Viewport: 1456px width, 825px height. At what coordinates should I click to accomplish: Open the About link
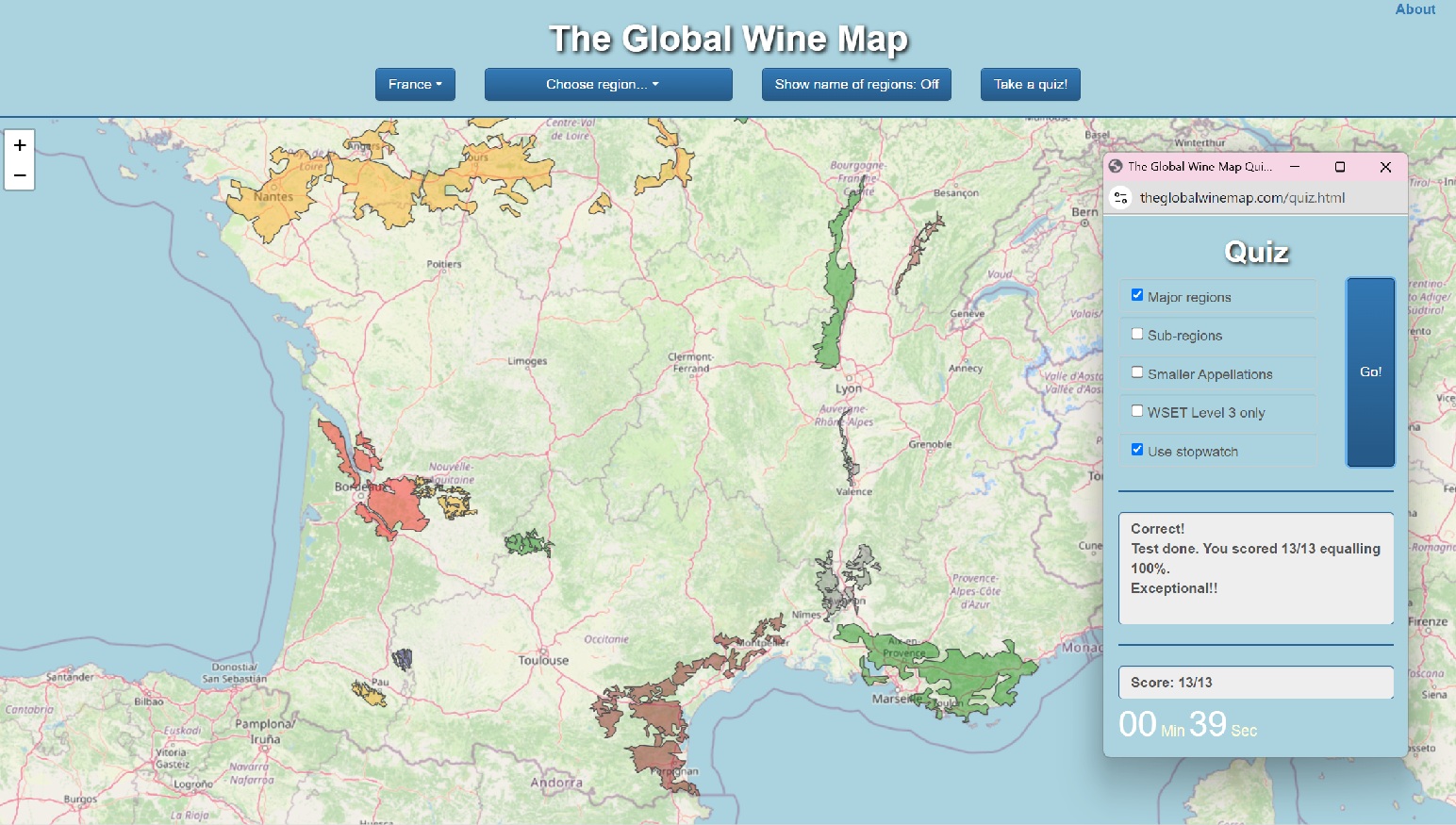click(1415, 9)
